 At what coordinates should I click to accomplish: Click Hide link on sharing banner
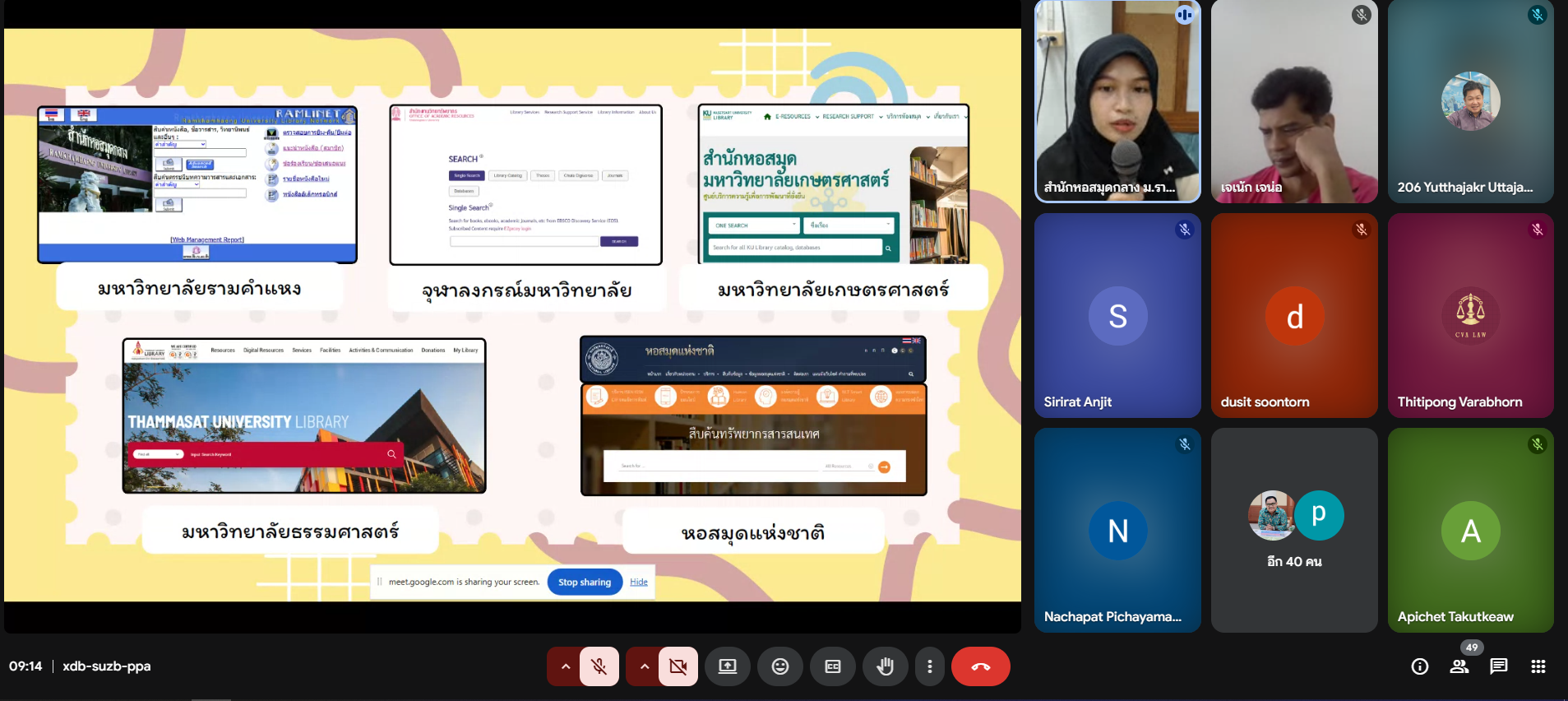tap(639, 582)
